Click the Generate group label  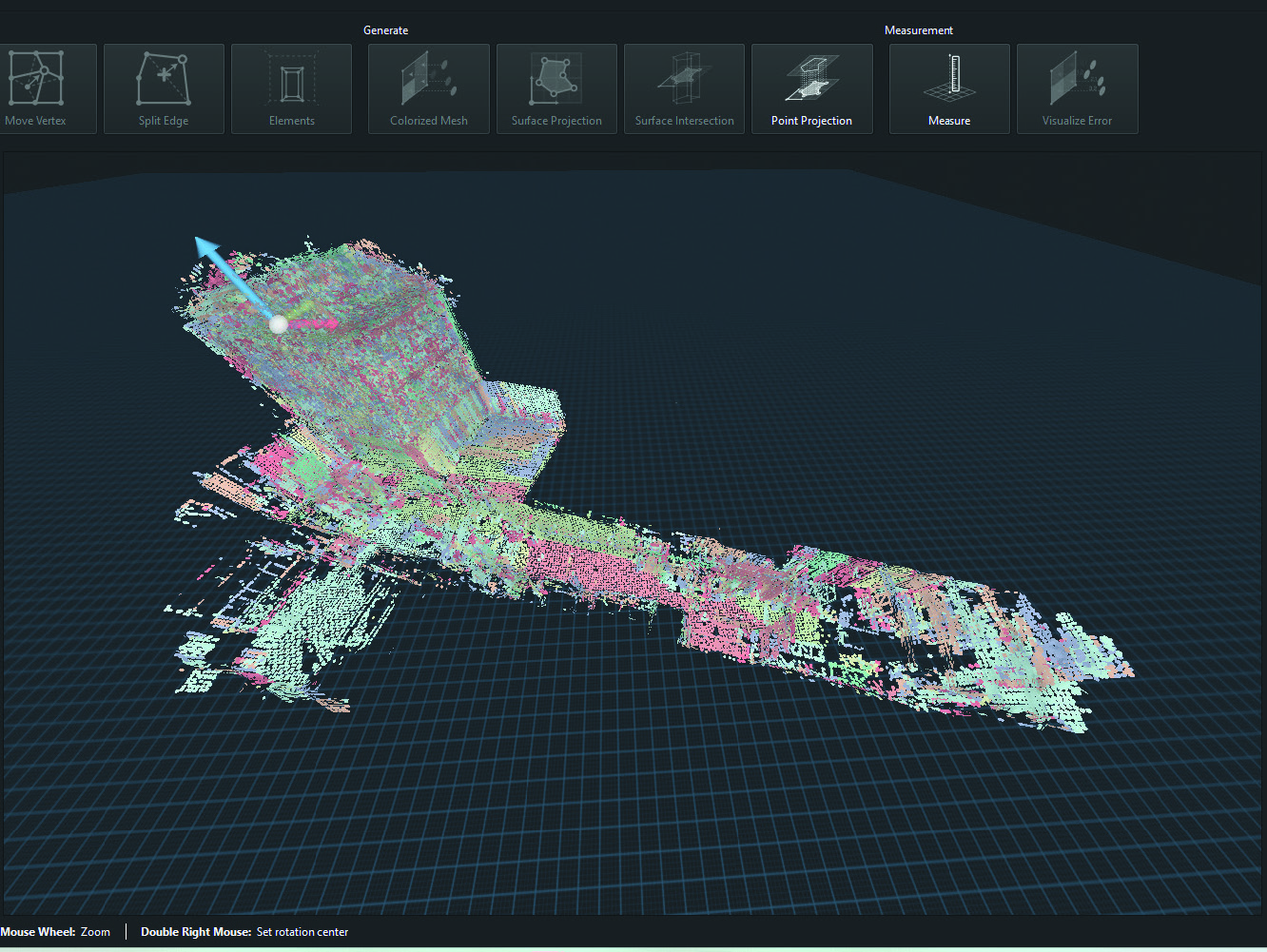(386, 29)
